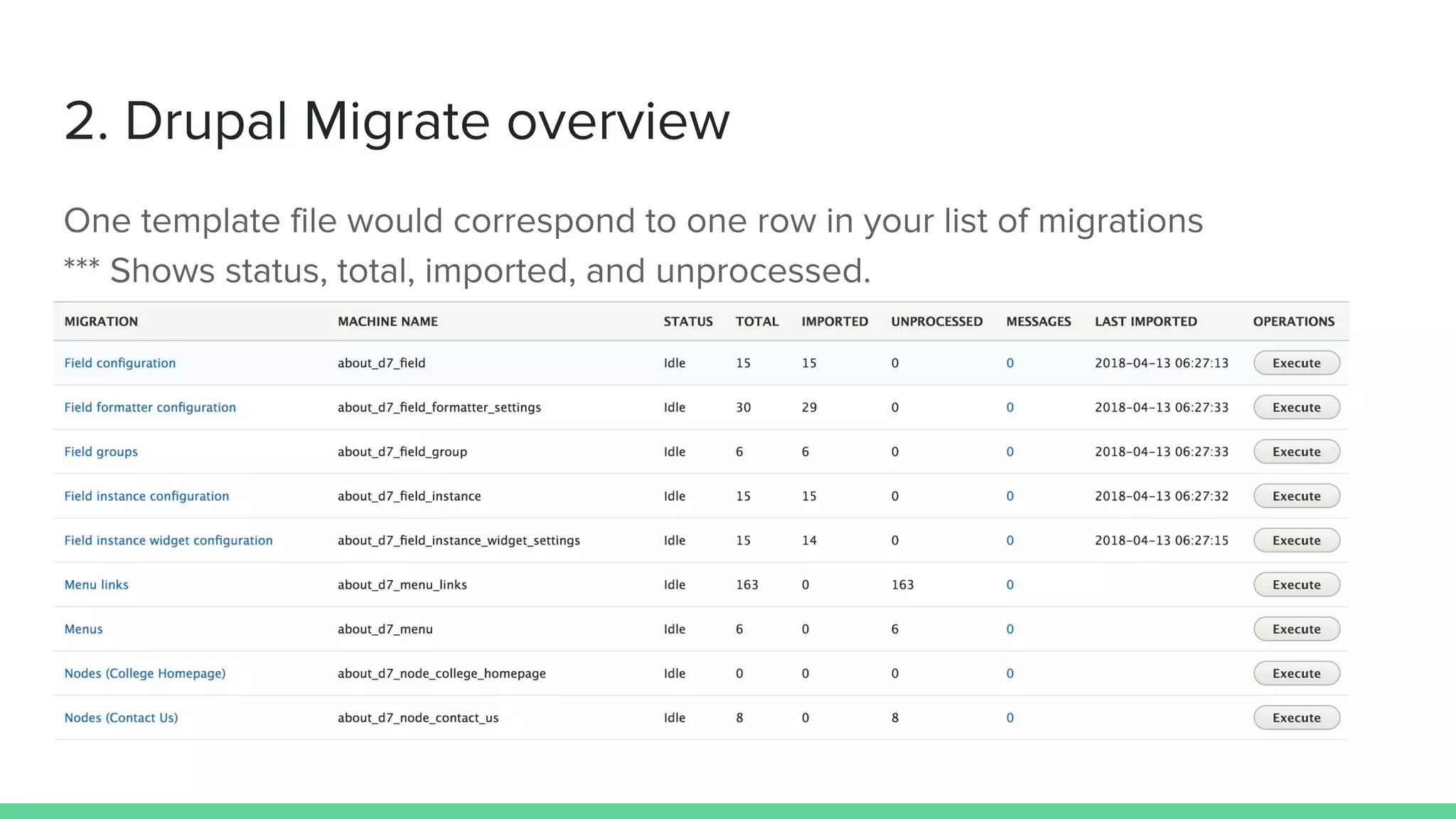
Task: Open the Menus migration link
Action: (83, 629)
